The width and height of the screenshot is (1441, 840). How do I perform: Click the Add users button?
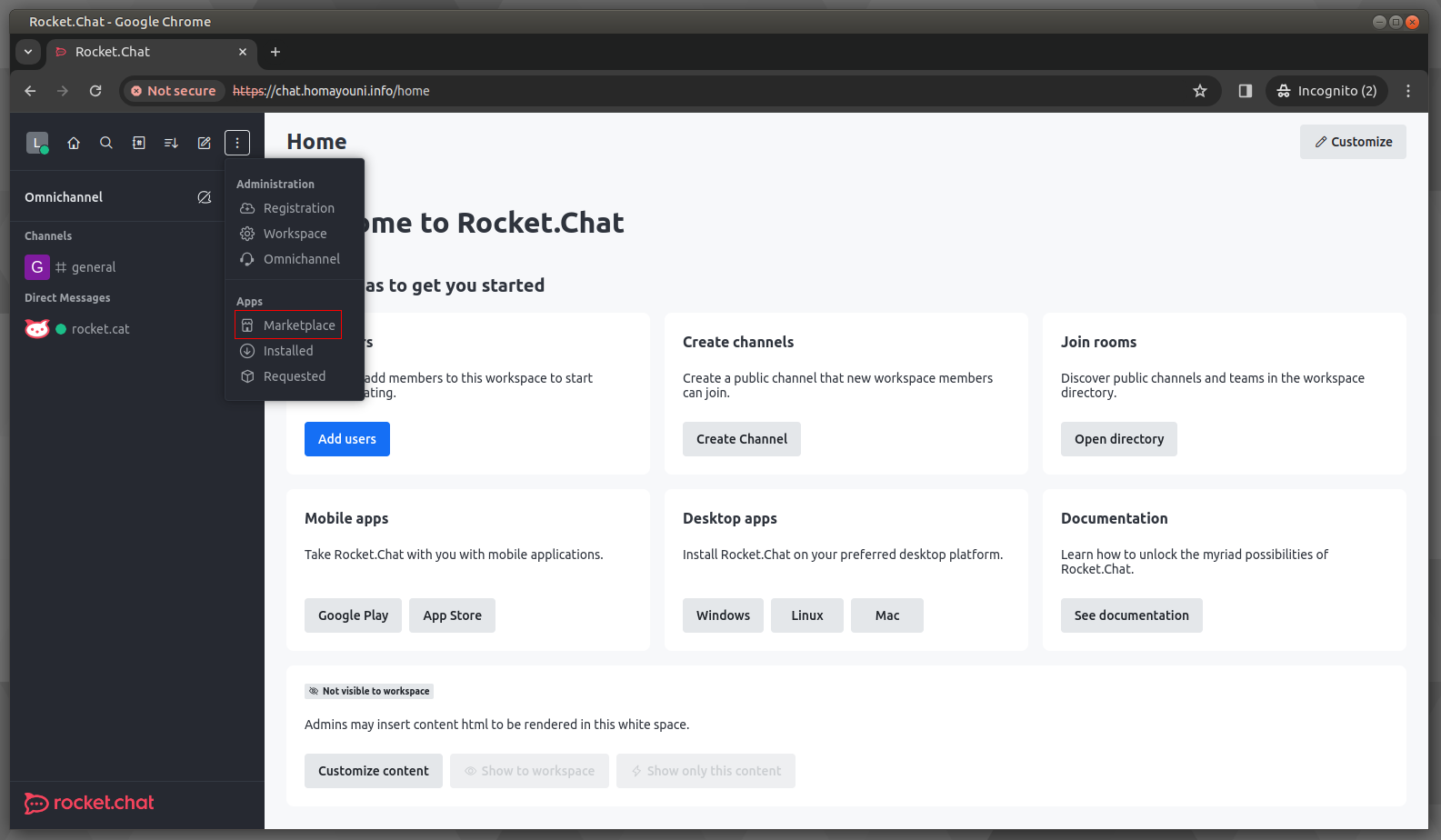coord(347,439)
